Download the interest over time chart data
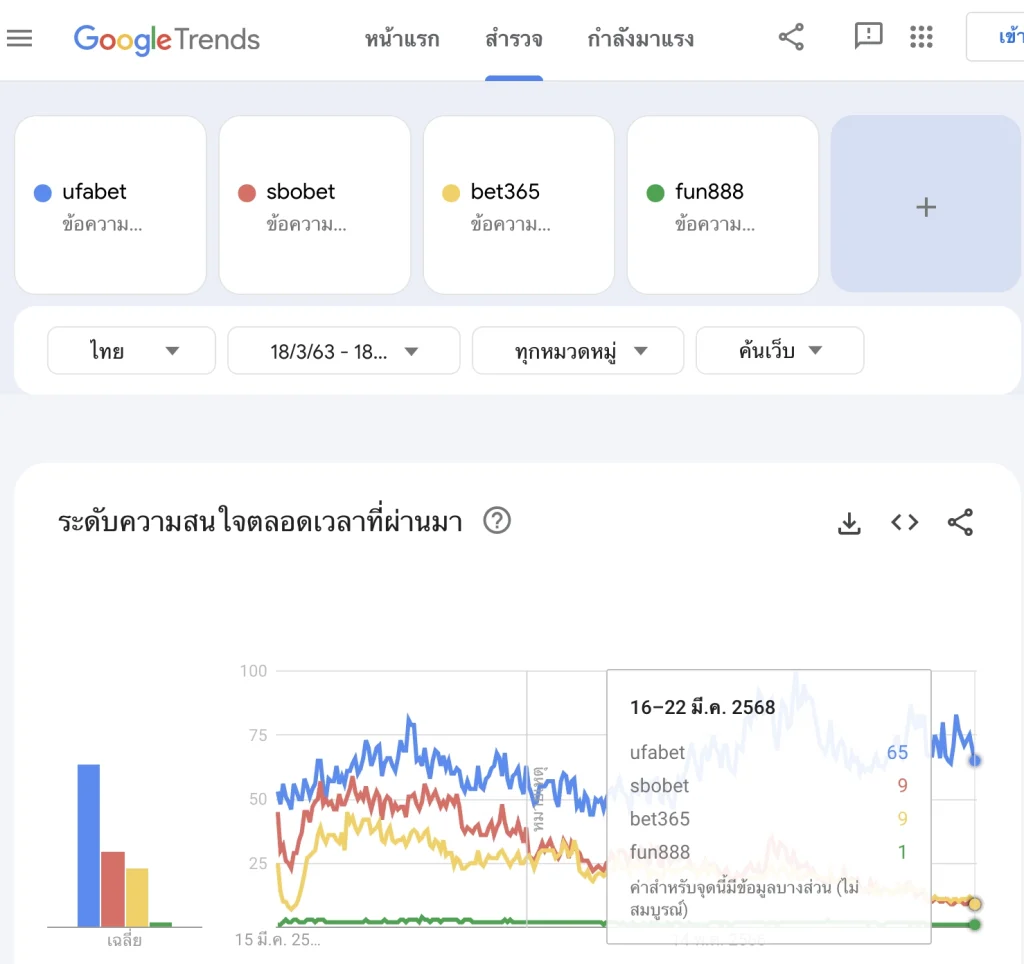The width and height of the screenshot is (1024, 964). coord(849,522)
